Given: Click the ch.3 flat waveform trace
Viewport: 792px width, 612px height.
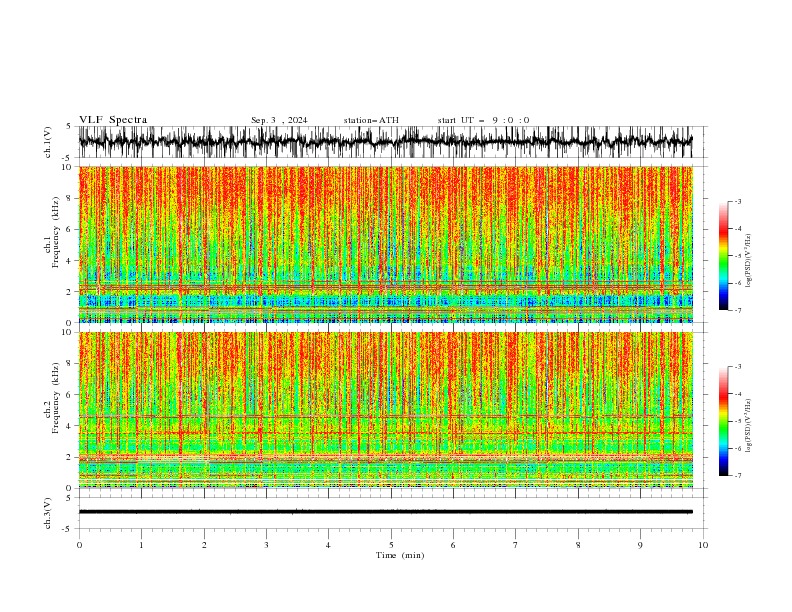Looking at the screenshot, I should pos(385,512).
